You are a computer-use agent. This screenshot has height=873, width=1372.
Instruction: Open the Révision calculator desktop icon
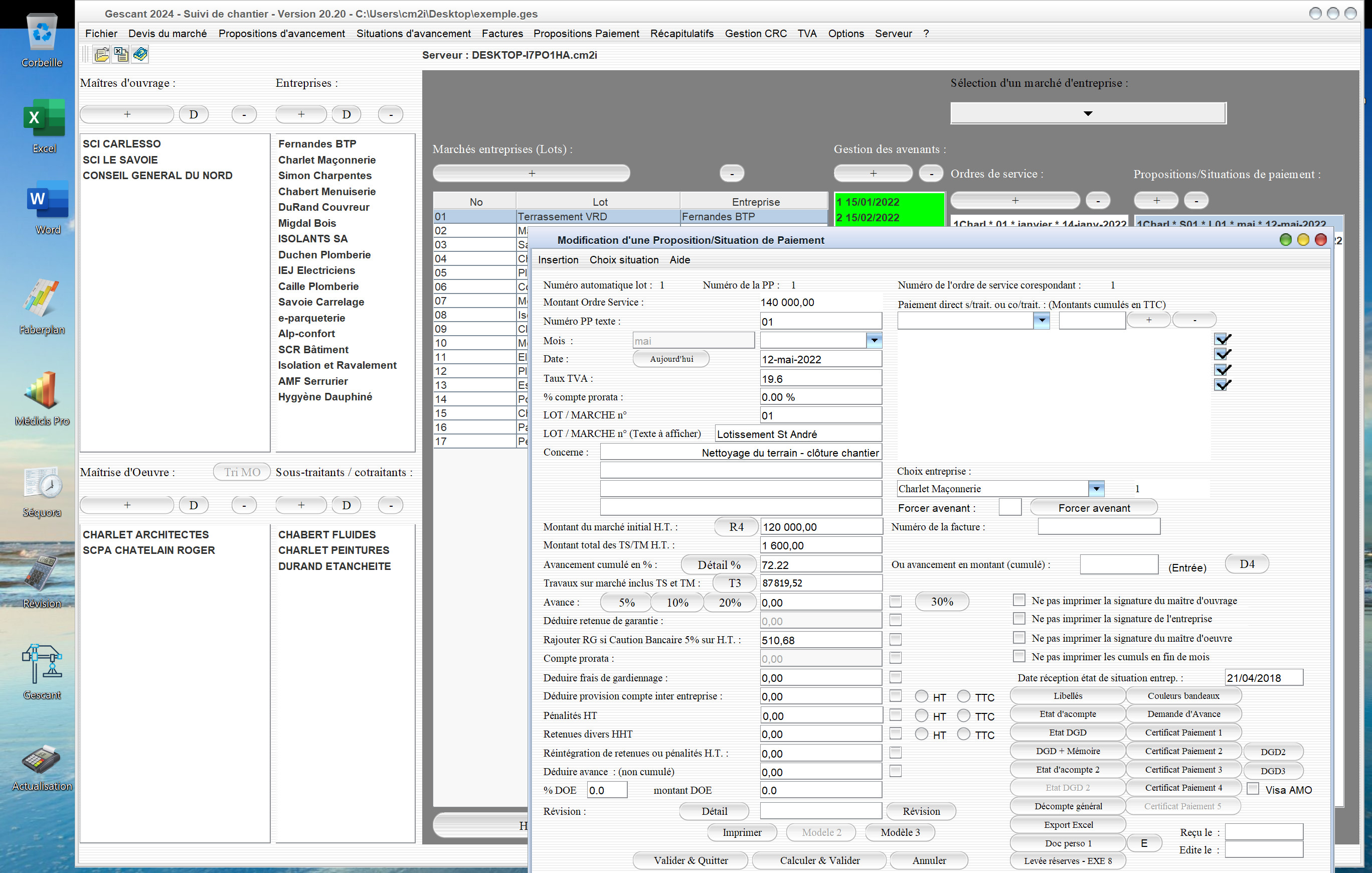[x=42, y=581]
